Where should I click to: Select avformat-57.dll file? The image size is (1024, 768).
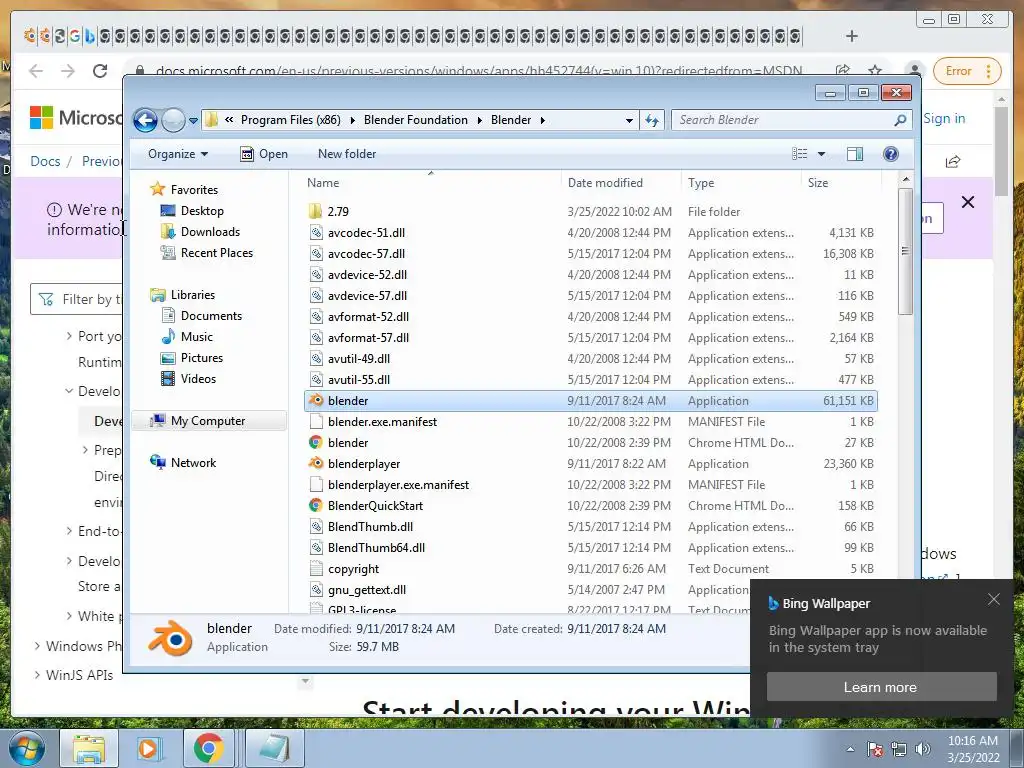pos(368,338)
